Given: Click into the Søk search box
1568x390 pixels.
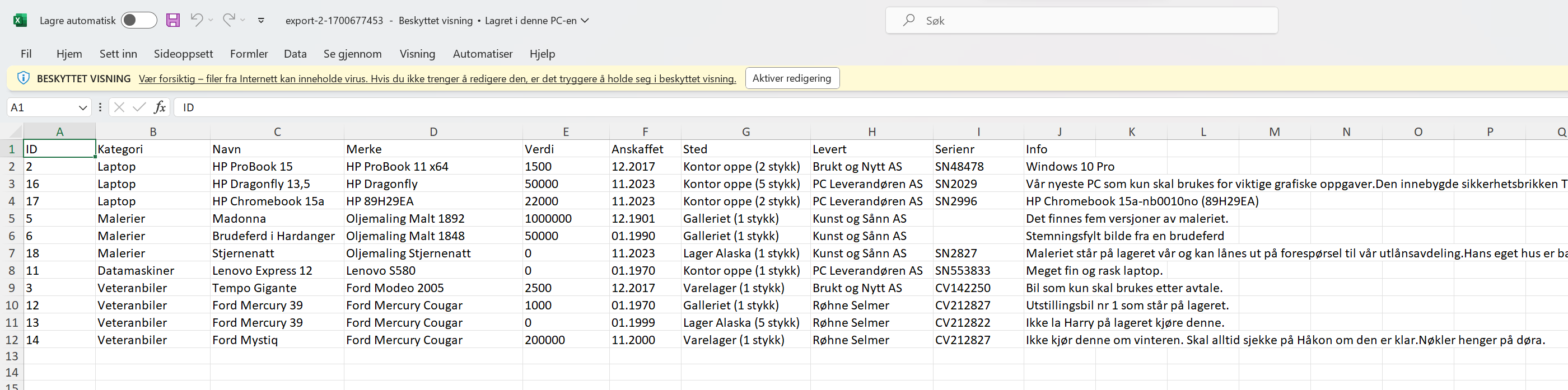Looking at the screenshot, I should click(x=1081, y=20).
